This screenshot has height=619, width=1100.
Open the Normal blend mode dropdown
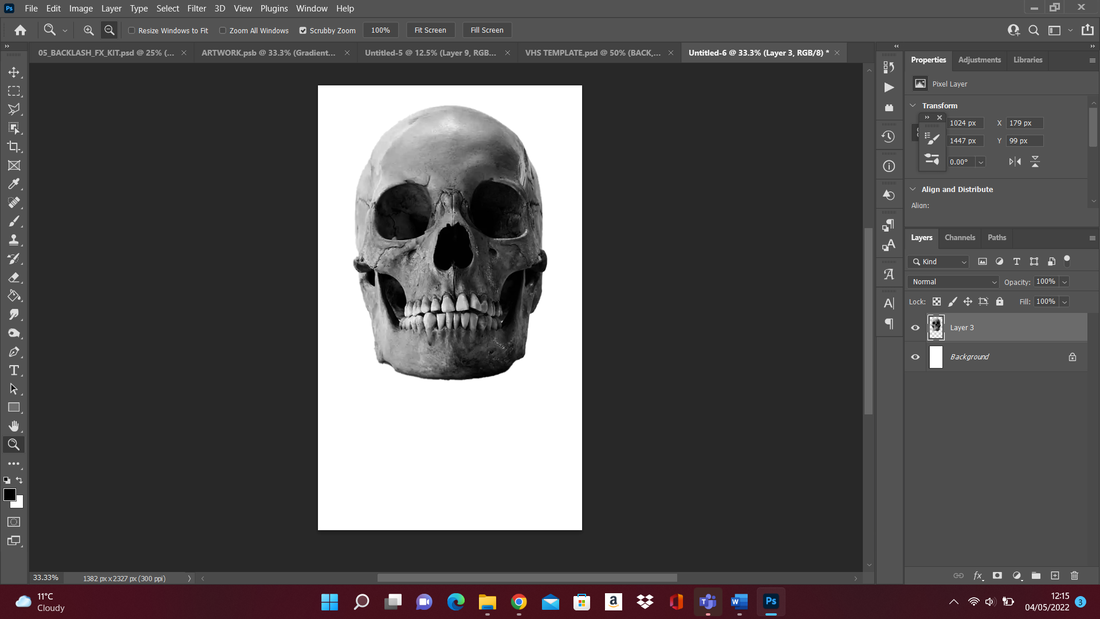(953, 281)
